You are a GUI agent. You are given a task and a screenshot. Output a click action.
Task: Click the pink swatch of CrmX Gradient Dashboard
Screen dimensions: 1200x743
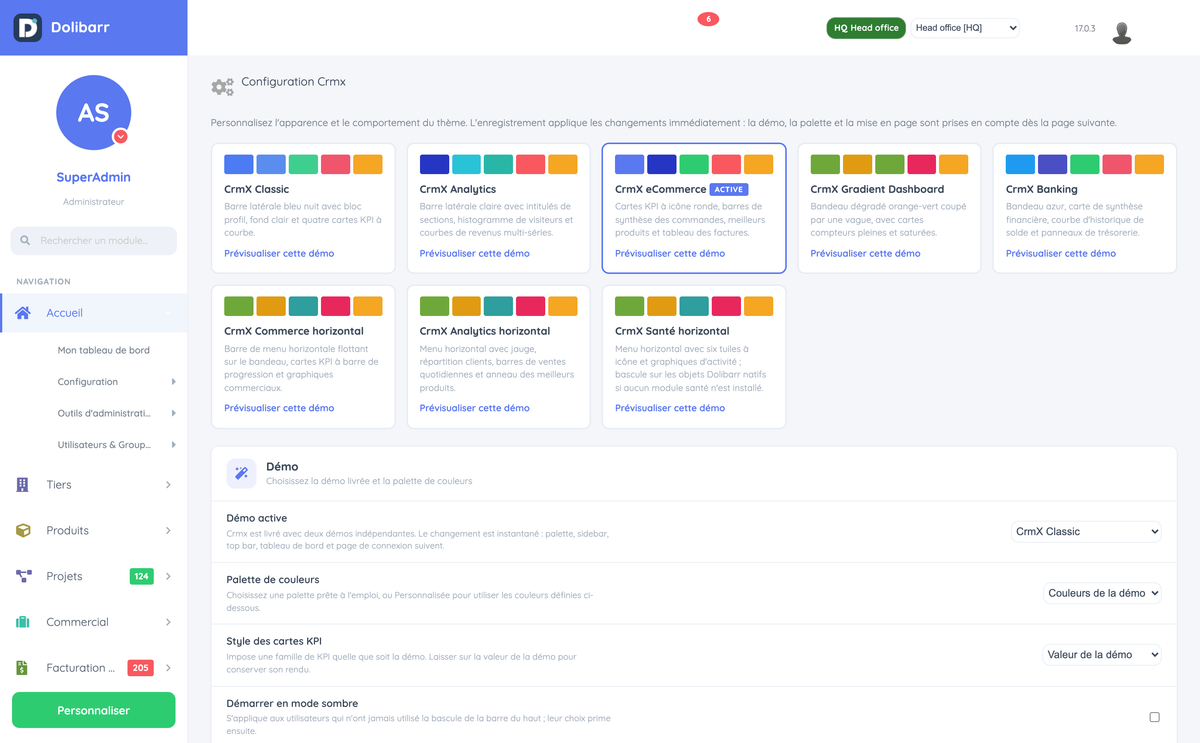coord(921,165)
